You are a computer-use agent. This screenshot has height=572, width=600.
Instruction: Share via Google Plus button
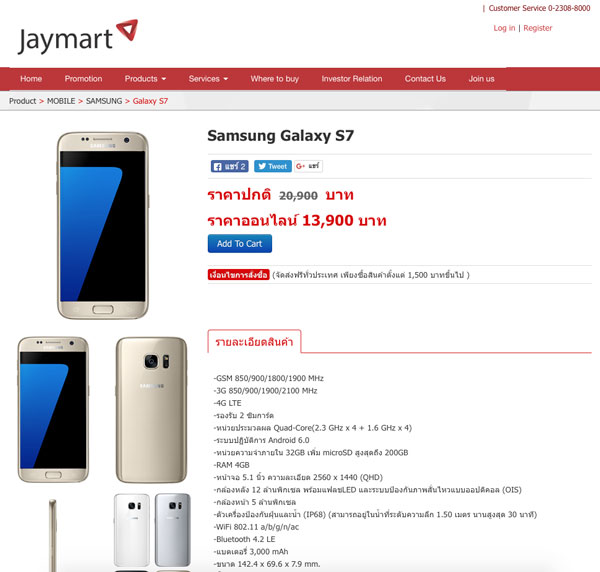pos(308,166)
